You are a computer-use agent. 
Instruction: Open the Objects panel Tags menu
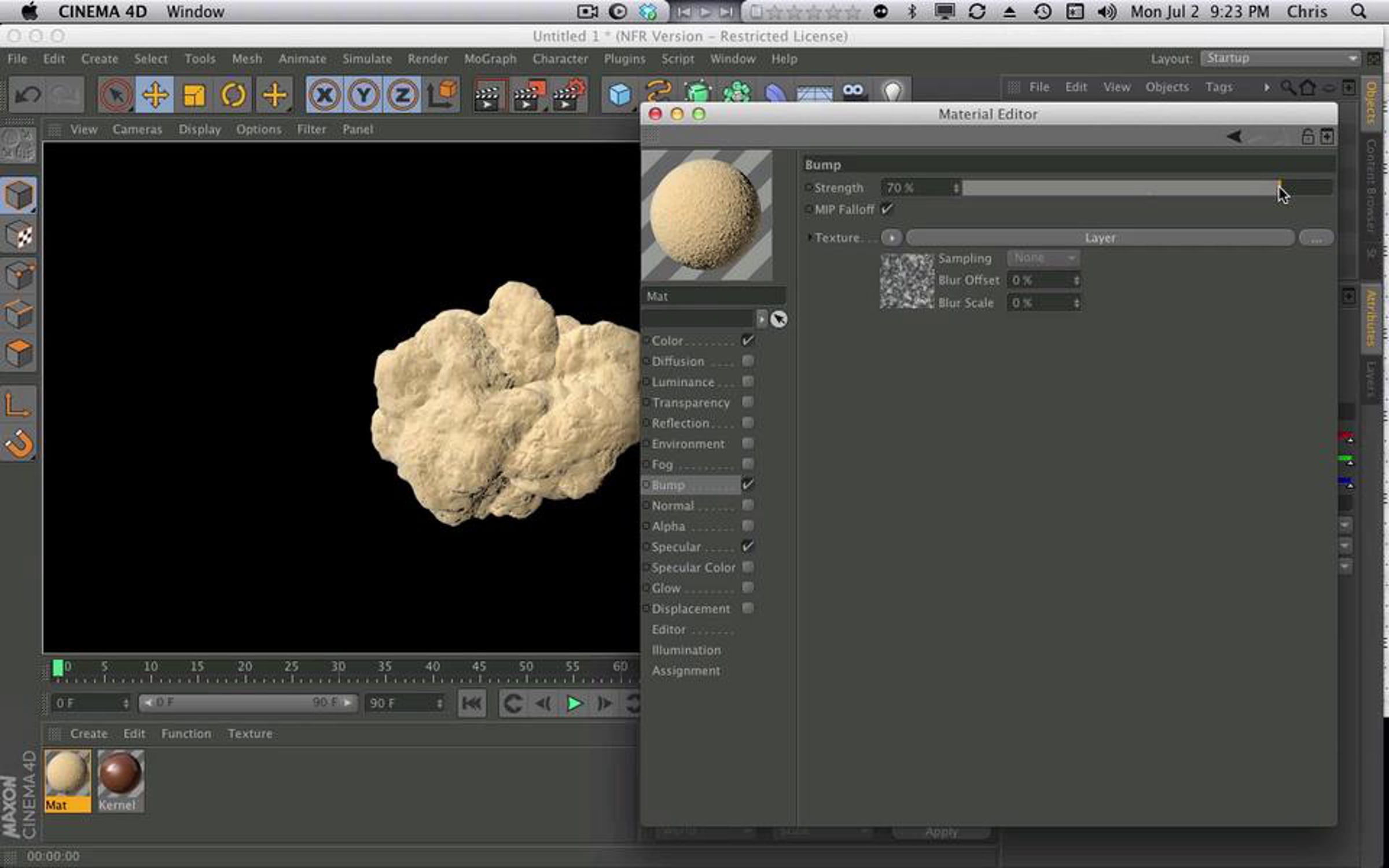tap(1219, 87)
